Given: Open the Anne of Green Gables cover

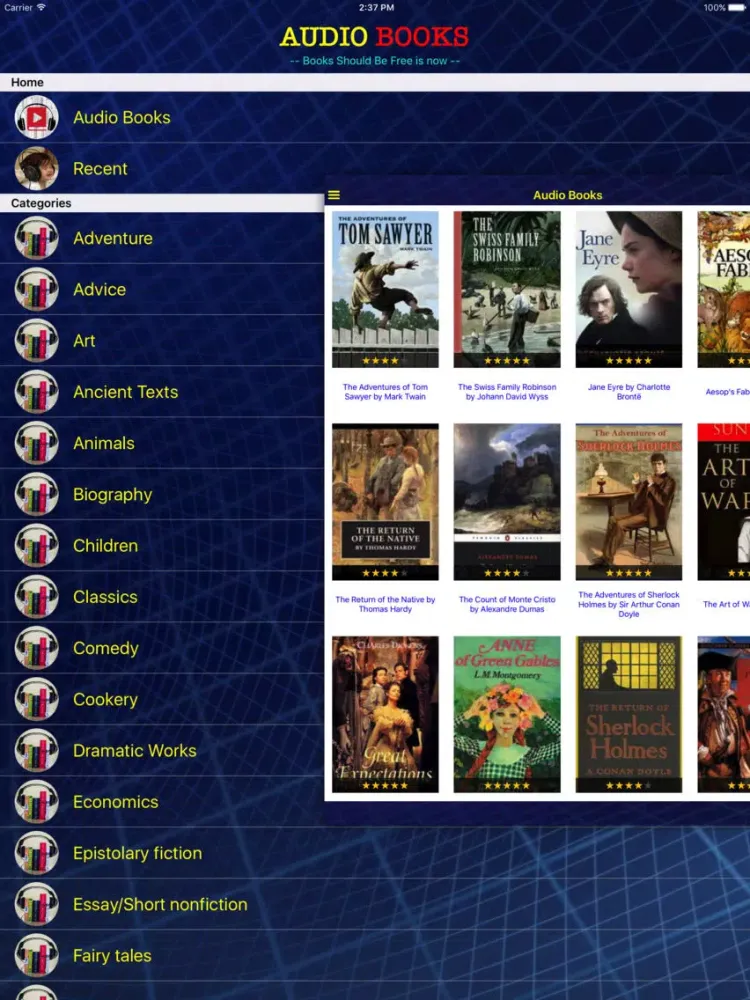Looking at the screenshot, I should point(507,714).
